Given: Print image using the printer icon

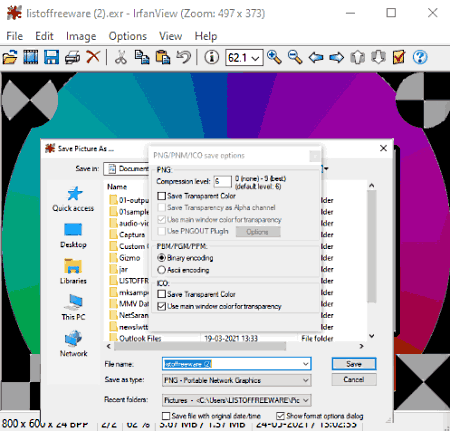Looking at the screenshot, I should click(72, 57).
